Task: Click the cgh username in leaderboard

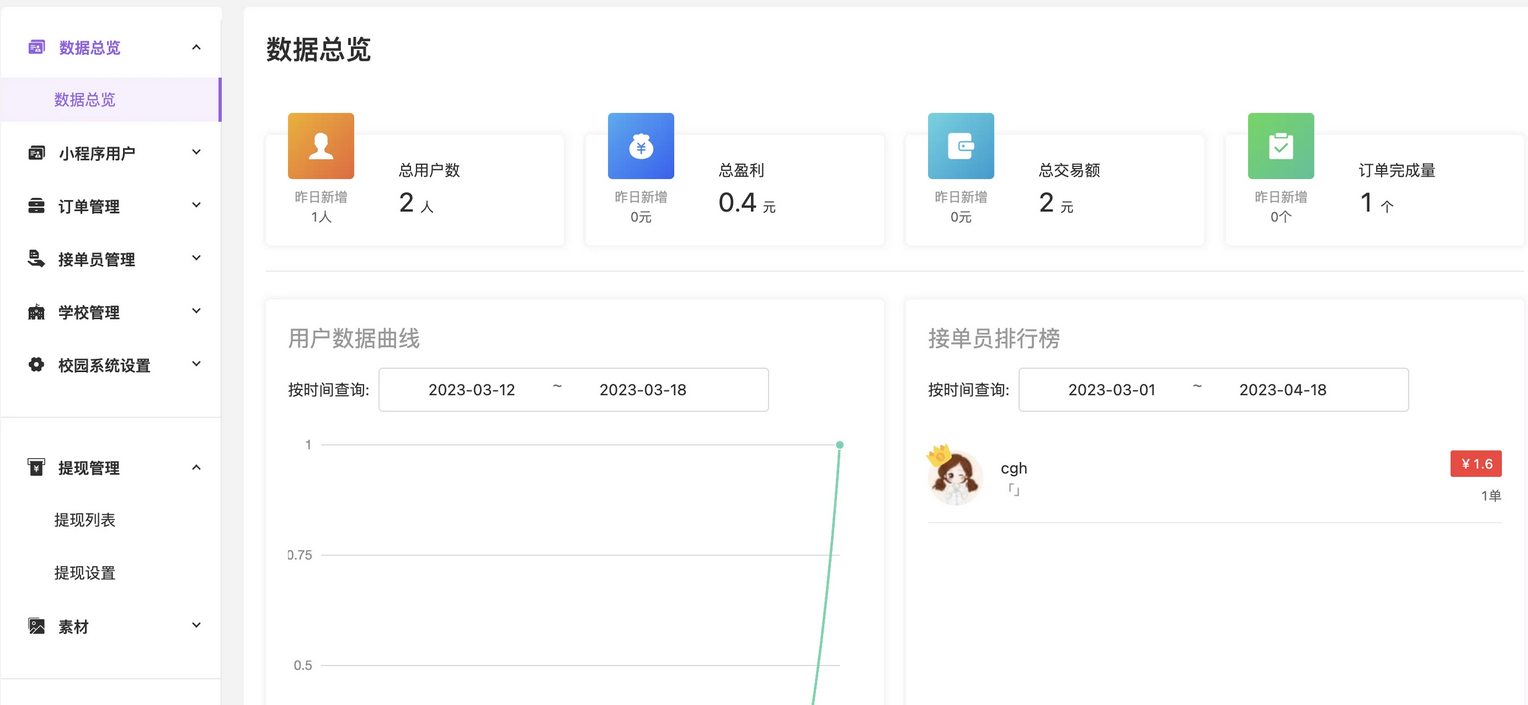Action: [x=1014, y=468]
